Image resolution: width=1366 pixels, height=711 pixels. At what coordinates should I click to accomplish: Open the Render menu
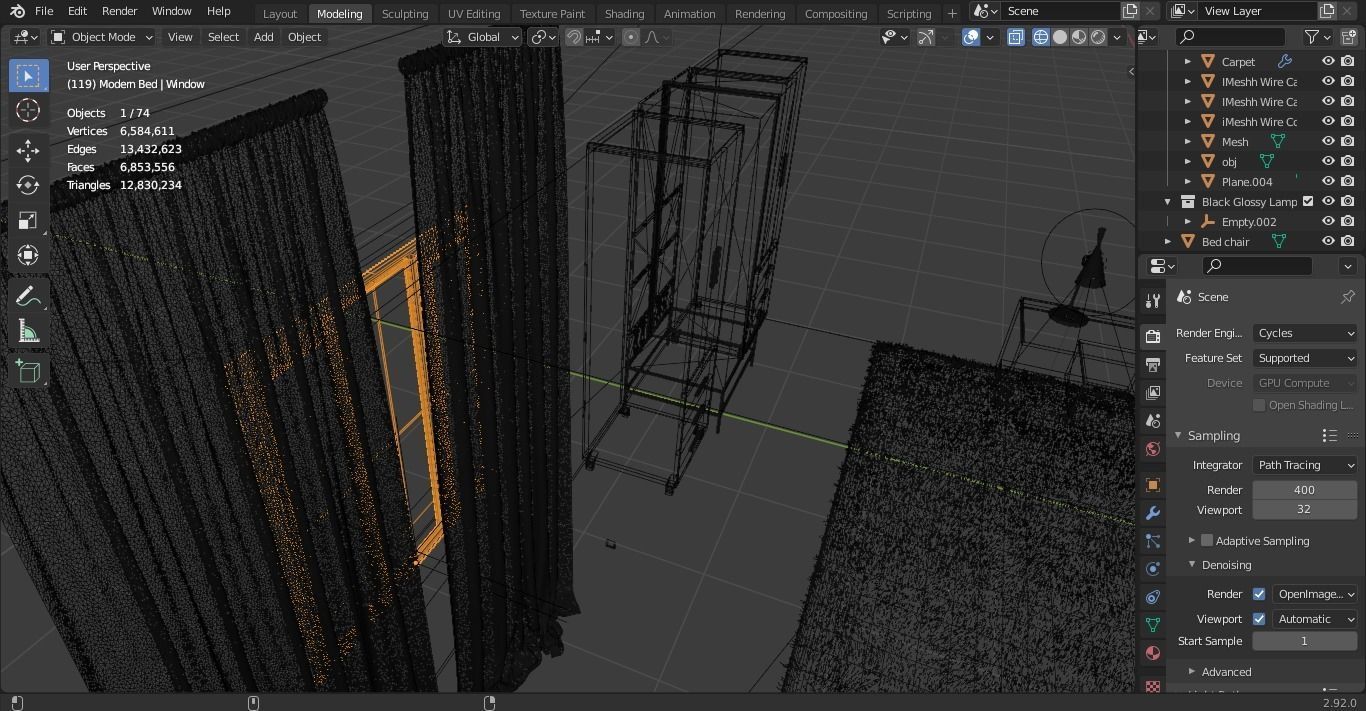click(119, 11)
